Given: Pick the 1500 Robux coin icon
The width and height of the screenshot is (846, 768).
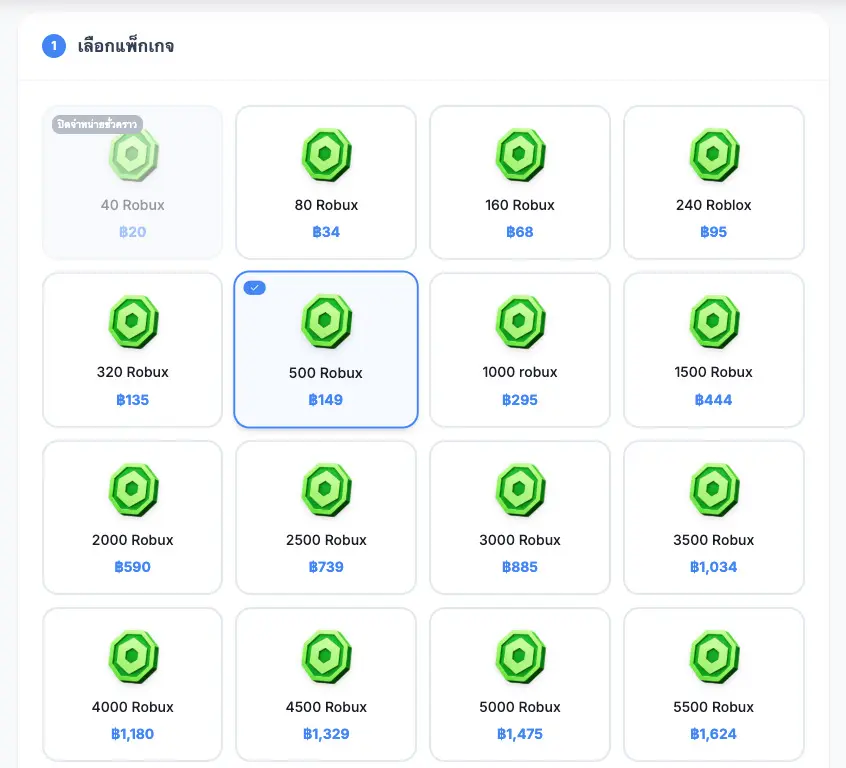Looking at the screenshot, I should (x=714, y=322).
